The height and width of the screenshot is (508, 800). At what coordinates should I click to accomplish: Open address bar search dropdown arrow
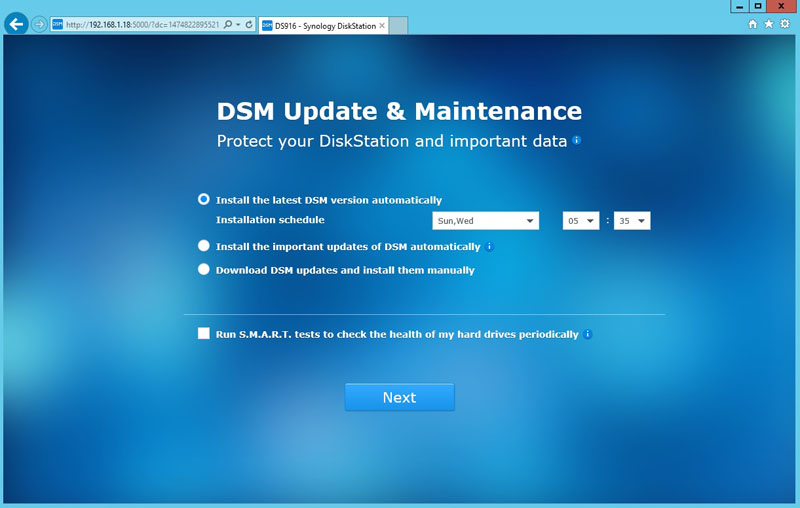point(238,24)
